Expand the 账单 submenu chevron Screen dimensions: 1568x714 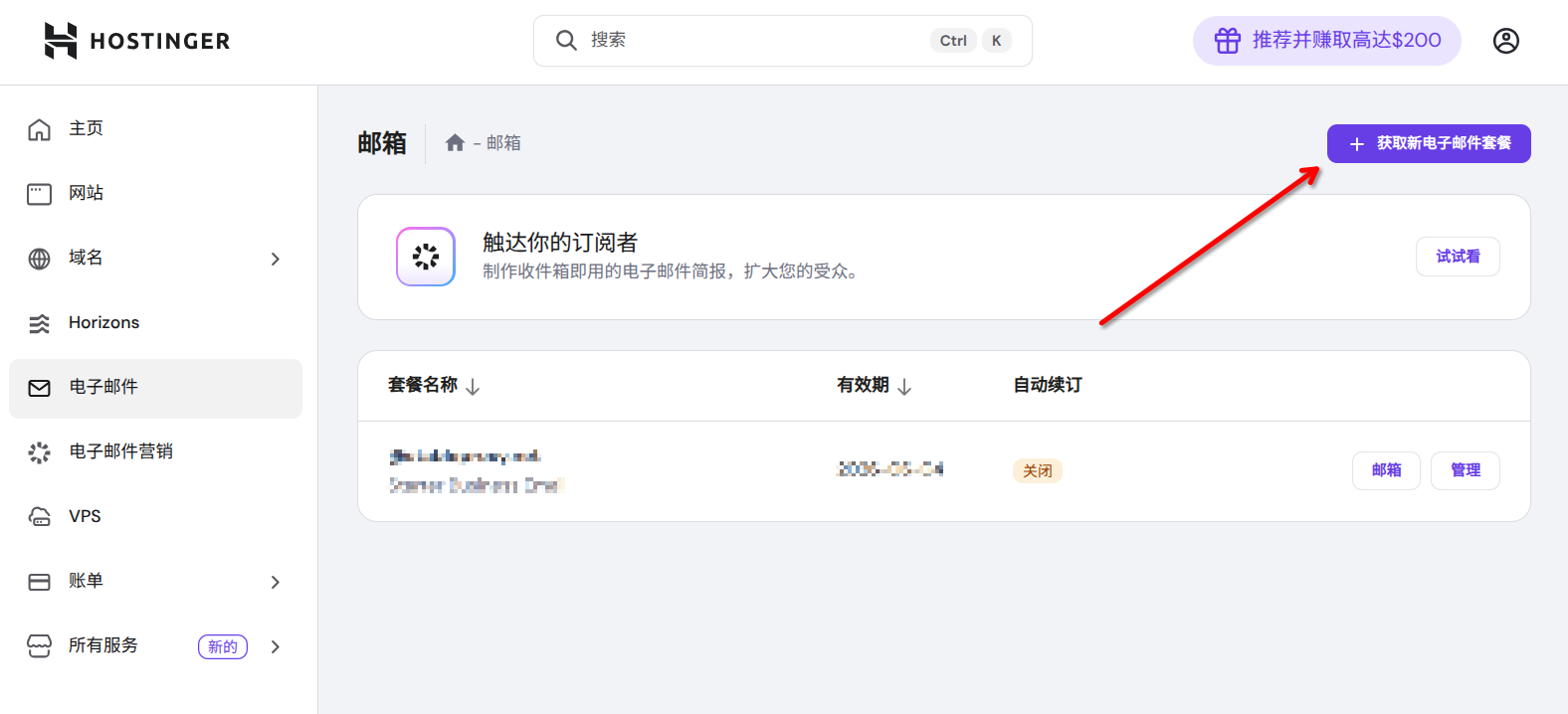276,582
